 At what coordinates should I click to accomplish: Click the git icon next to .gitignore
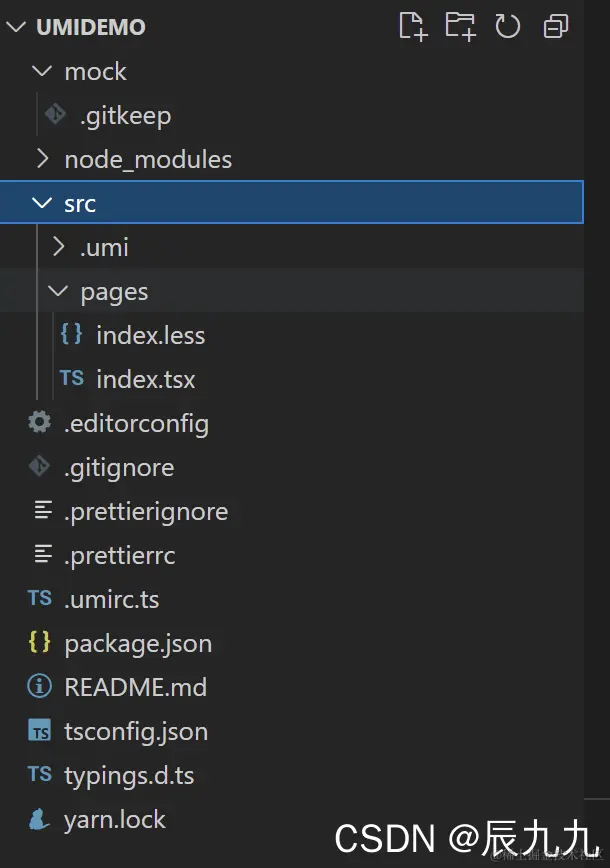40,467
